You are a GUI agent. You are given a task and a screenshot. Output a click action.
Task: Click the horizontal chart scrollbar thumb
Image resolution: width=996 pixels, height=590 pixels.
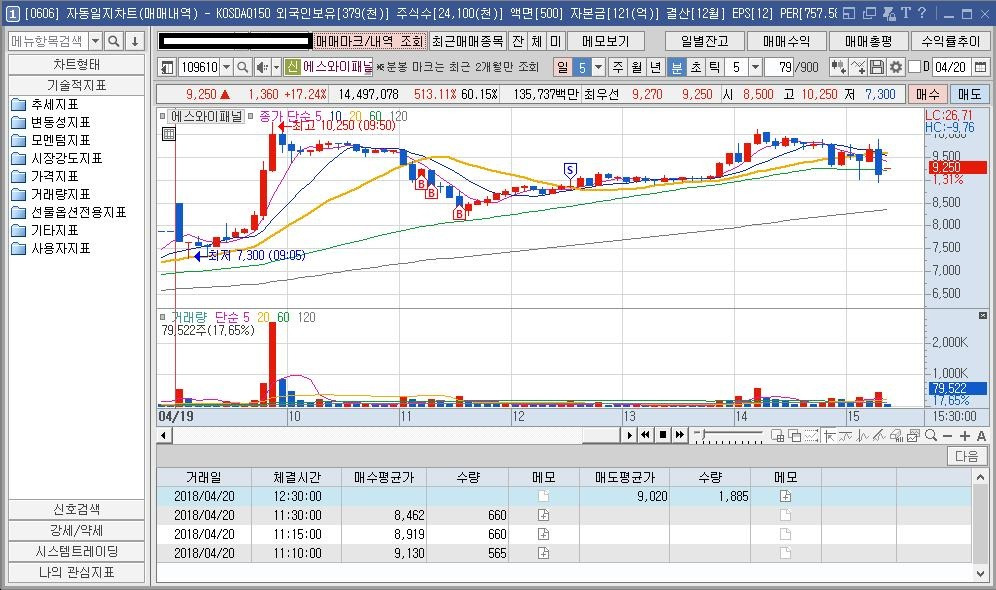click(601, 435)
